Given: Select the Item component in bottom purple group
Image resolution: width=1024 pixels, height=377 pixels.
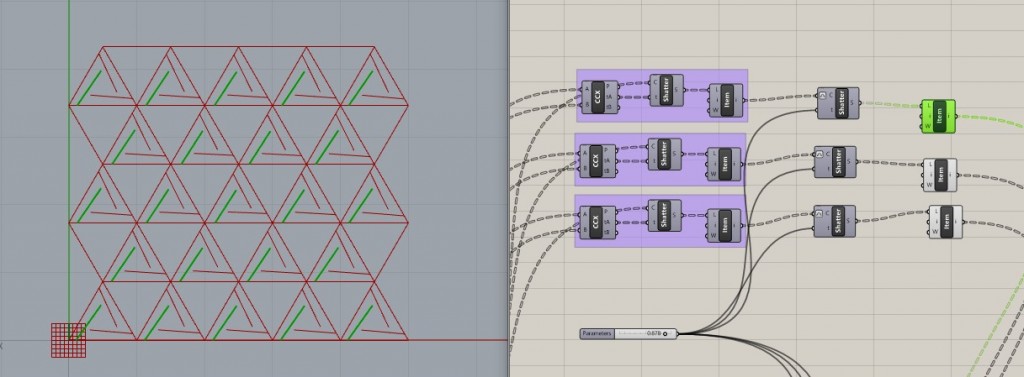Looking at the screenshot, I should click(x=724, y=226).
